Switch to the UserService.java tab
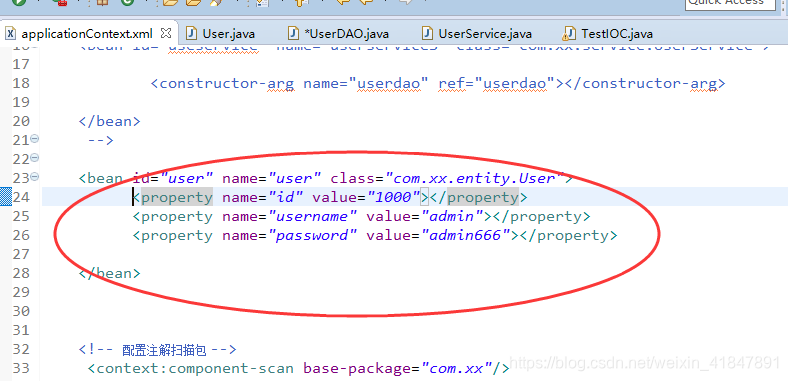This screenshot has height=381, width=788. [485, 34]
